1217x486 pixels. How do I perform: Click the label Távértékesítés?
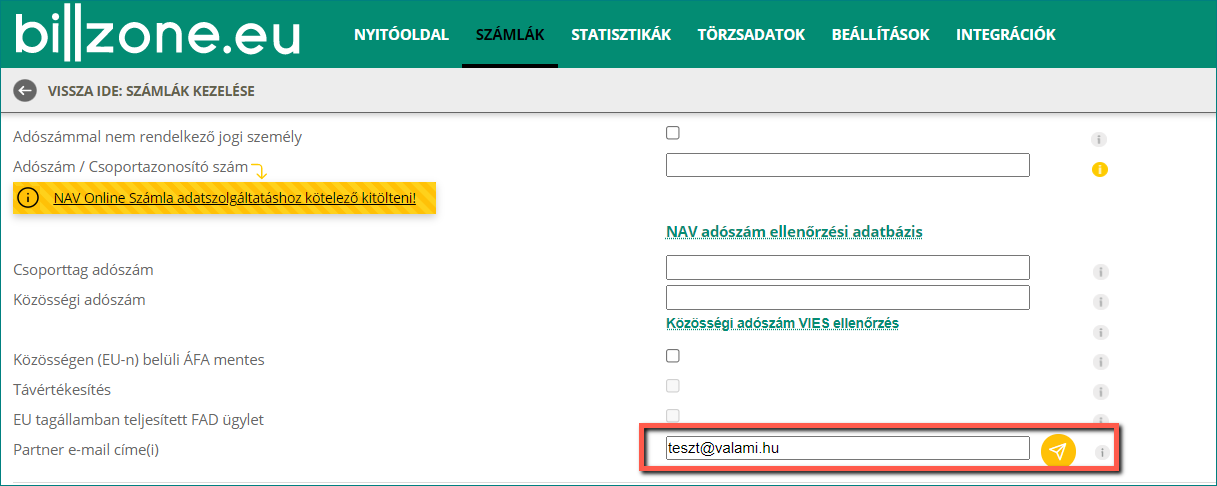[x=62, y=389]
